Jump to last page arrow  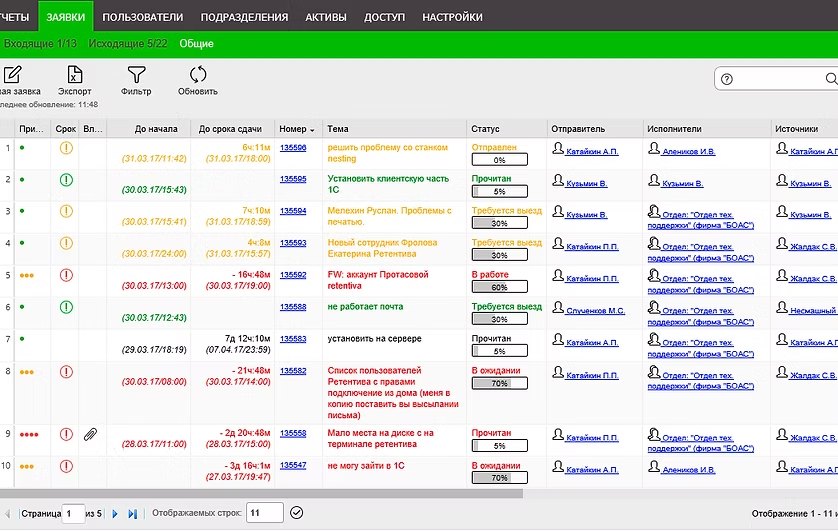tap(133, 514)
